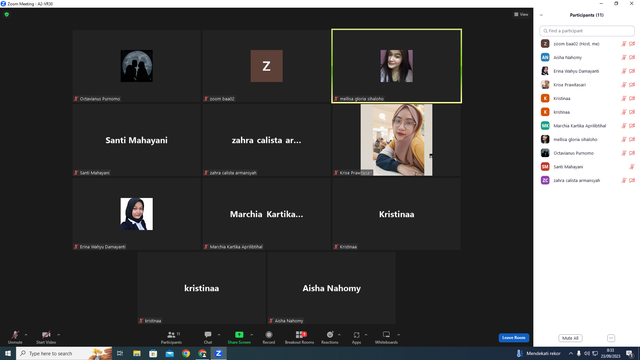Select zahra calista armansyah in participants list
Image resolution: width=640 pixels, height=360 pixels.
pyautogui.click(x=587, y=180)
